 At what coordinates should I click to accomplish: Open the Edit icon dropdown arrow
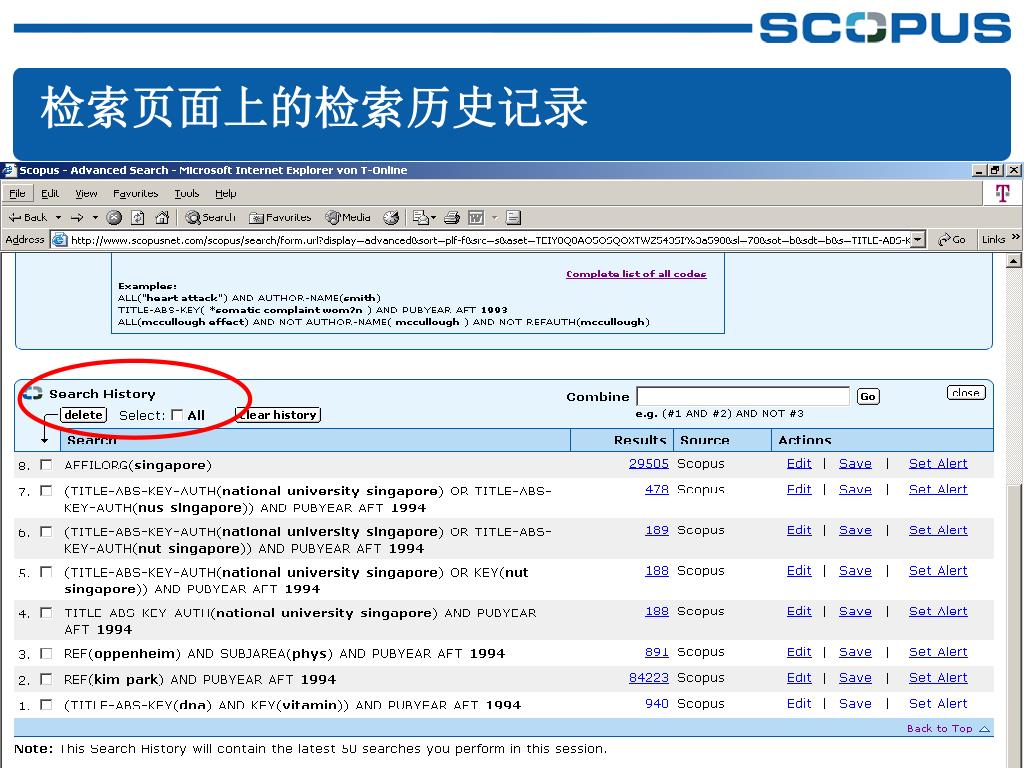coord(494,217)
